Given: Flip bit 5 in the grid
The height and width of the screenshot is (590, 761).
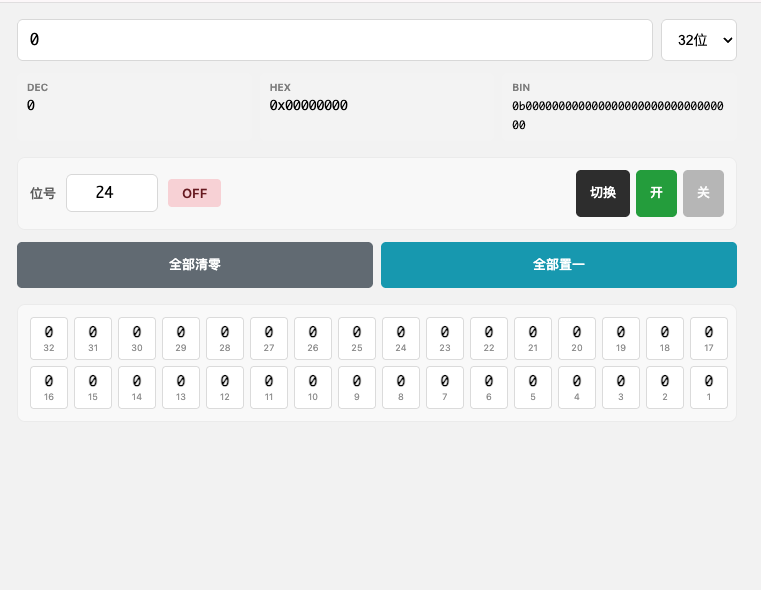Looking at the screenshot, I should point(533,387).
